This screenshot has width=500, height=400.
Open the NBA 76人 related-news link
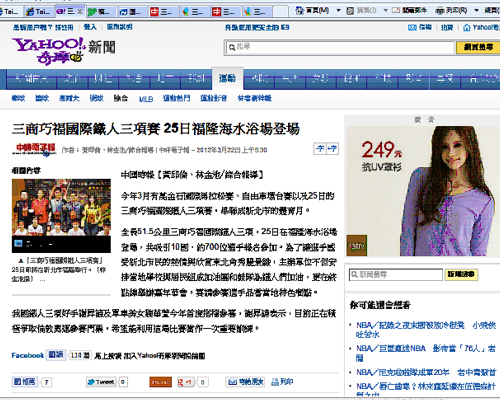426,353
